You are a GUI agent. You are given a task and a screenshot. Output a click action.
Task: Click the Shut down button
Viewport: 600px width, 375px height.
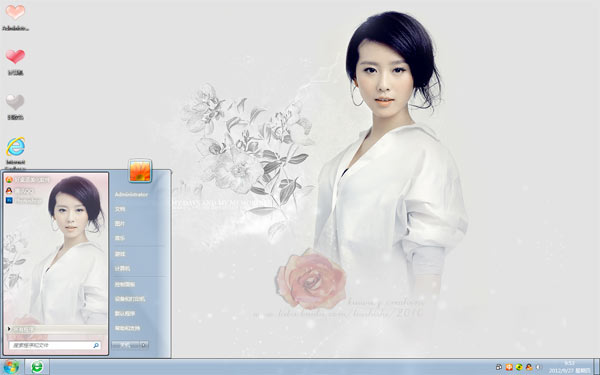[x=125, y=345]
